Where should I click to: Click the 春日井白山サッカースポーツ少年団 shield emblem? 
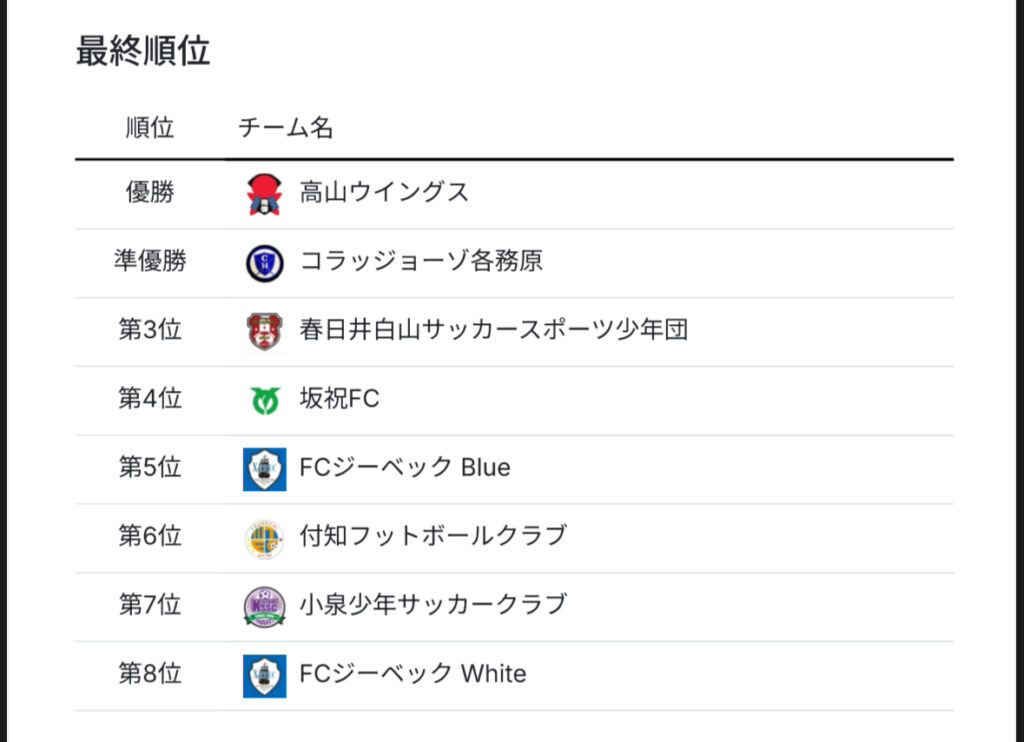264,331
